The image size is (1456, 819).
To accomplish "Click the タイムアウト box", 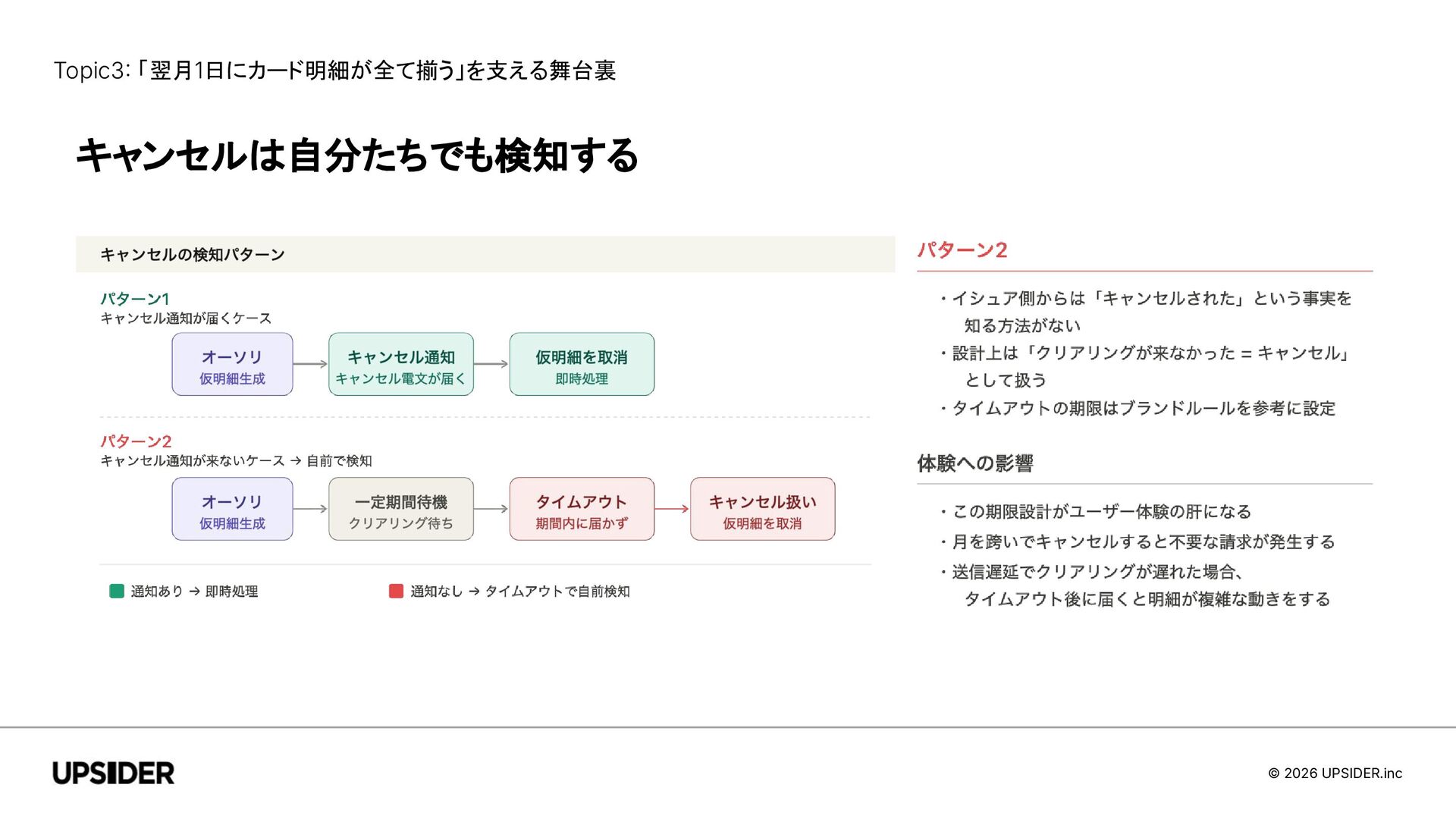I will [581, 509].
